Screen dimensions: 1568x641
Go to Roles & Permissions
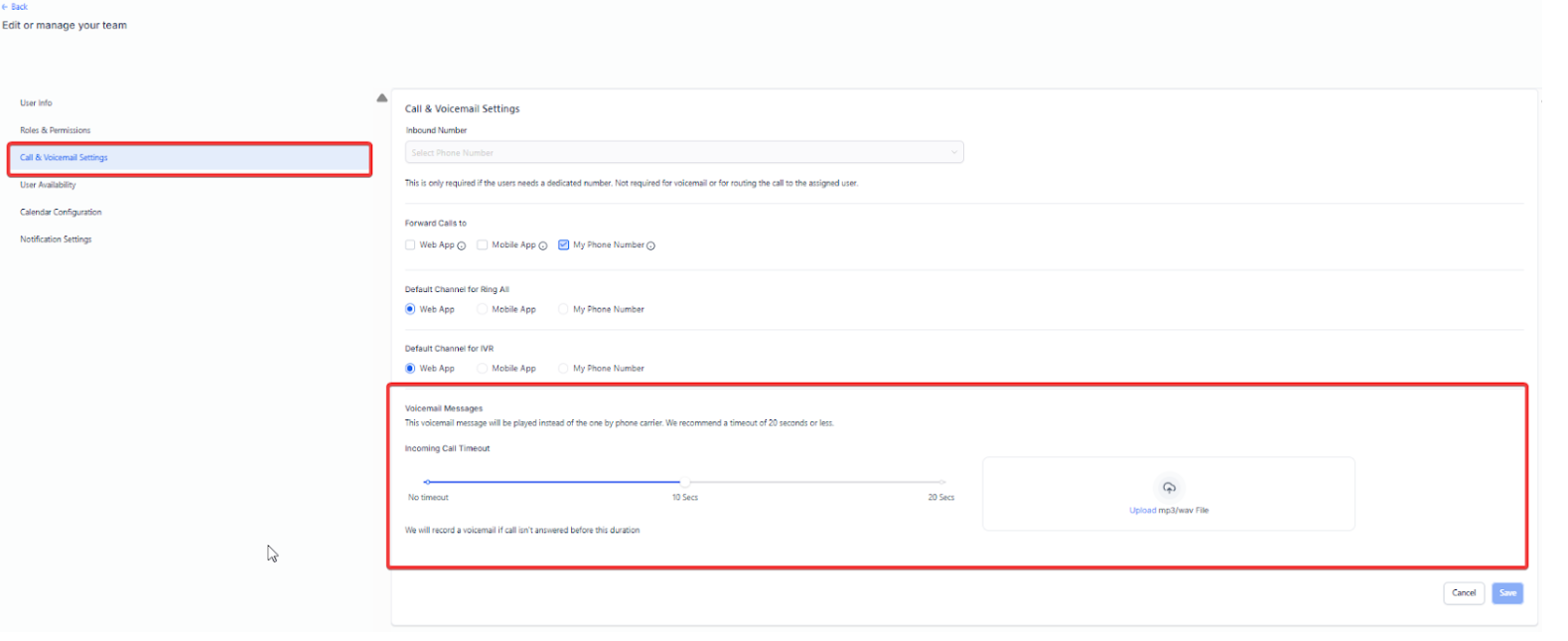[56, 130]
